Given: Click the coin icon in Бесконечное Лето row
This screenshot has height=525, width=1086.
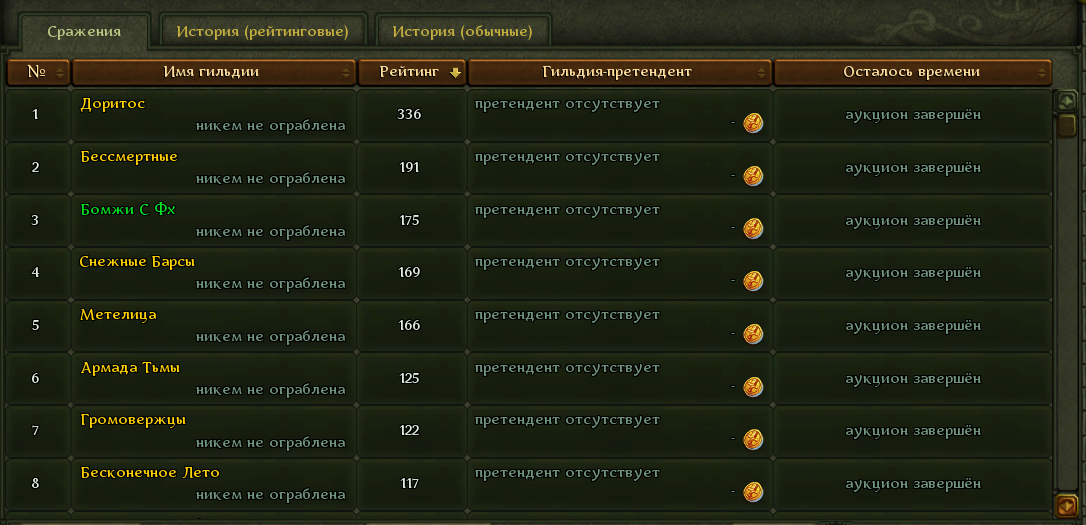Looking at the screenshot, I should 753,492.
